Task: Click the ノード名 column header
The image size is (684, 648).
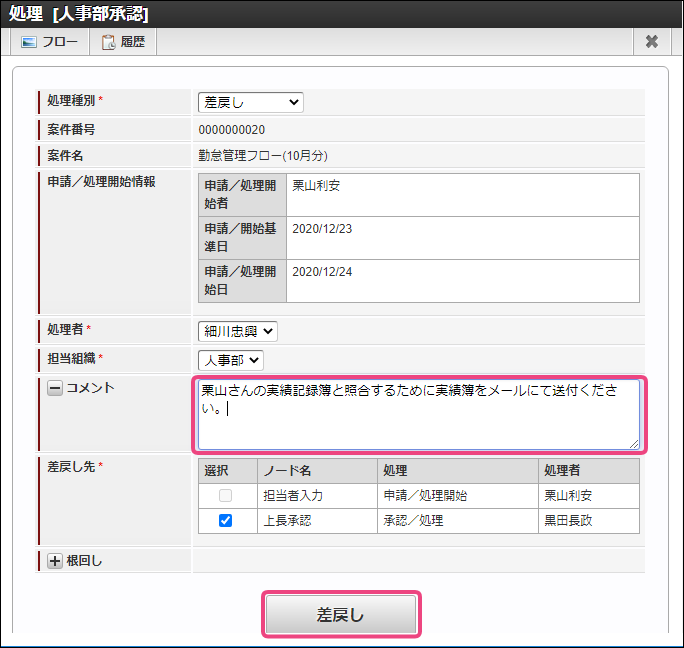Action: 317,470
